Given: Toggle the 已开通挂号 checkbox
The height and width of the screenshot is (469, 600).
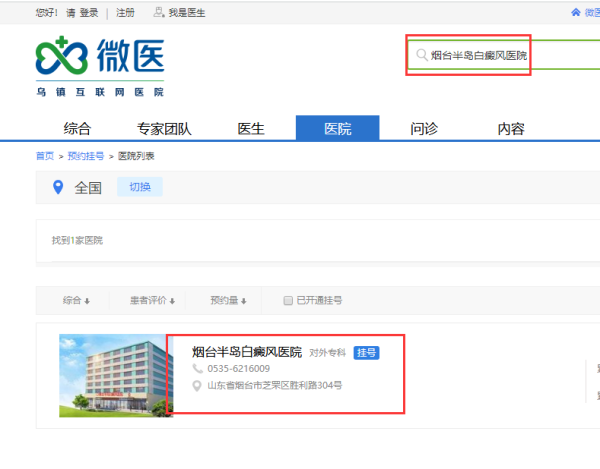Looking at the screenshot, I should click(x=288, y=301).
